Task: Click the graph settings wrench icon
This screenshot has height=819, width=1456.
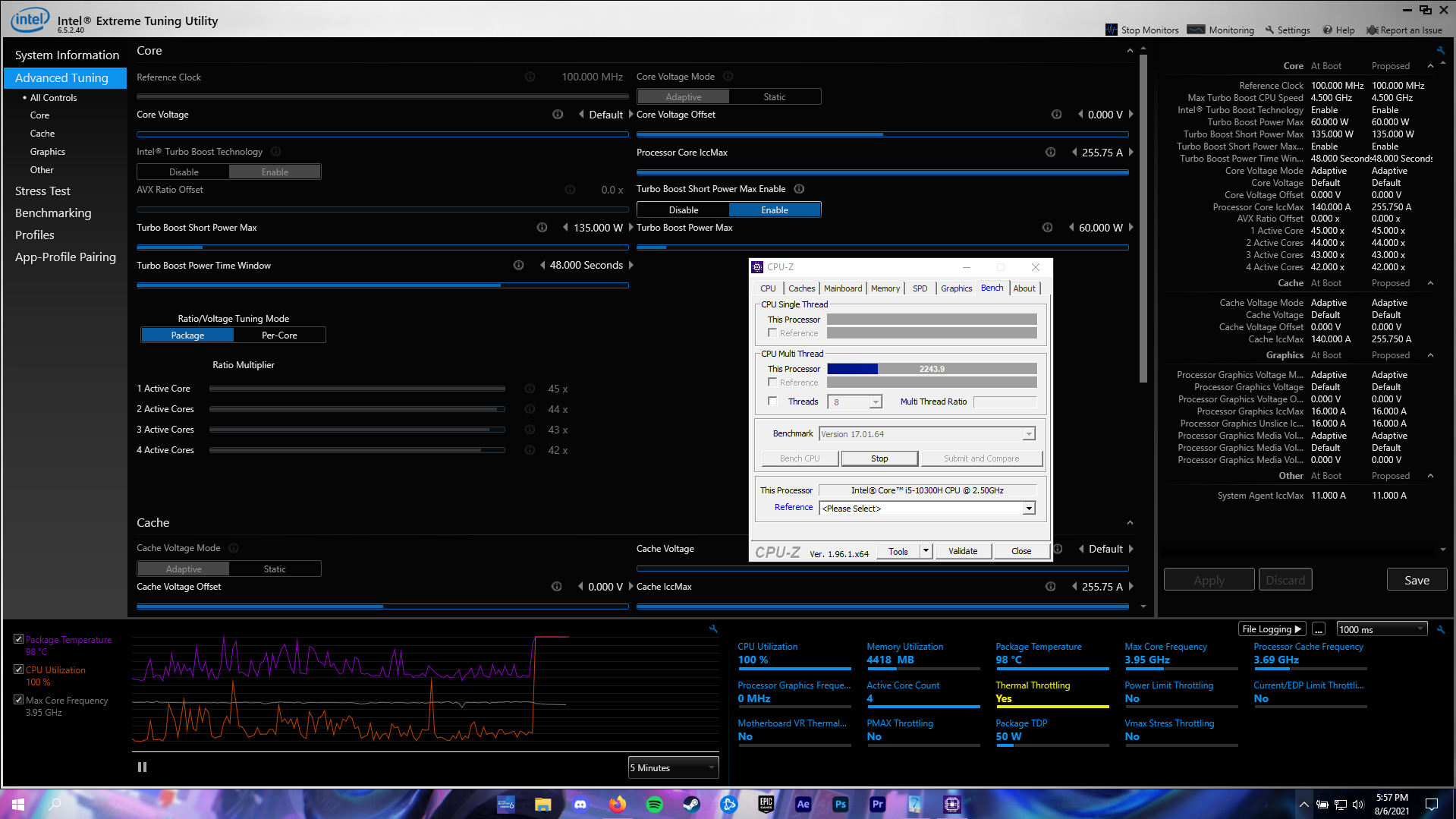Action: tap(713, 628)
